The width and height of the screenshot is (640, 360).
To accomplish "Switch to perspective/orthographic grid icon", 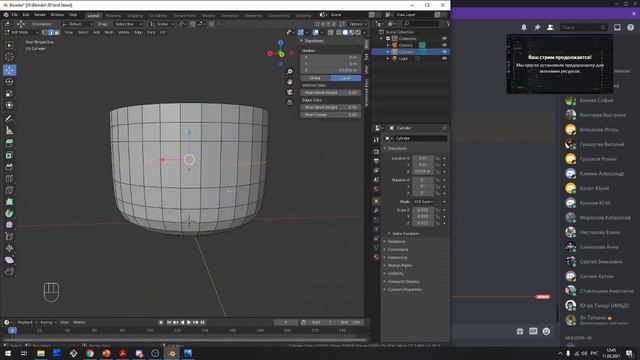I will 290,102.
